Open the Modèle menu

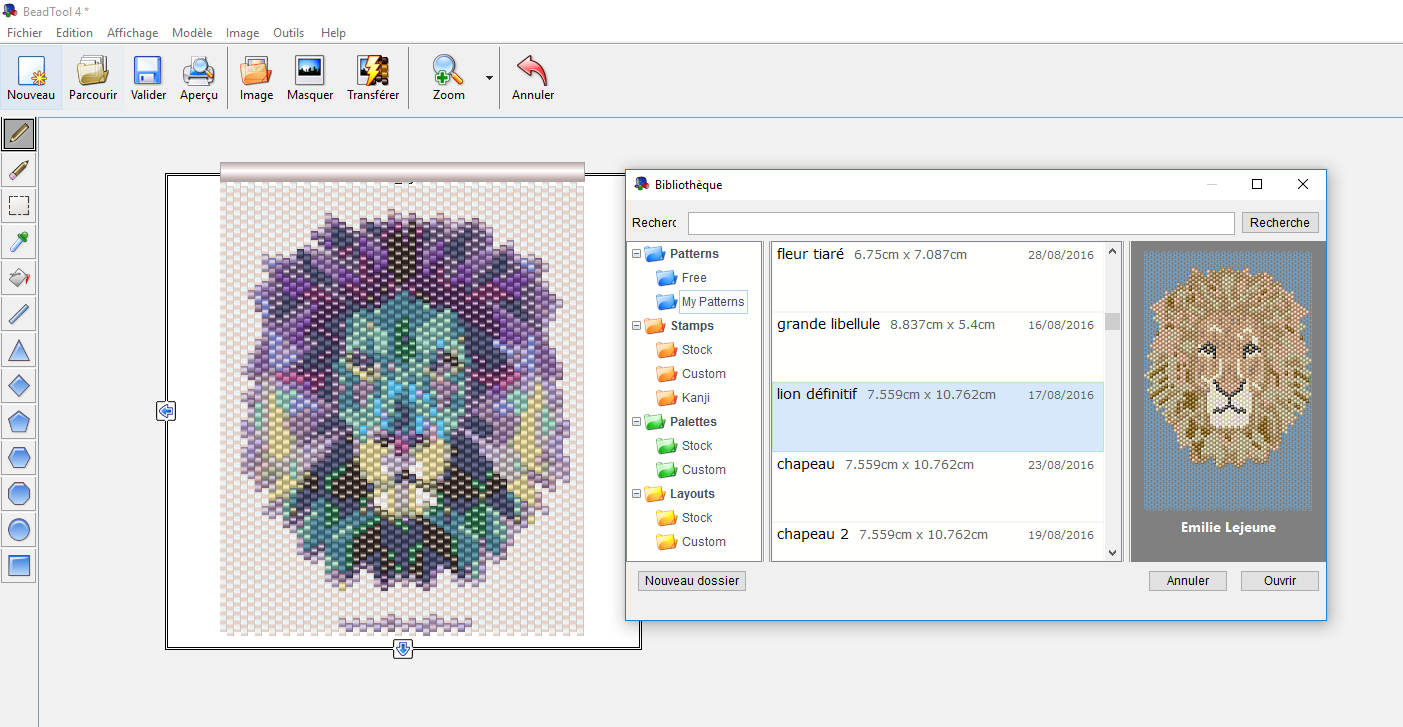pos(192,33)
